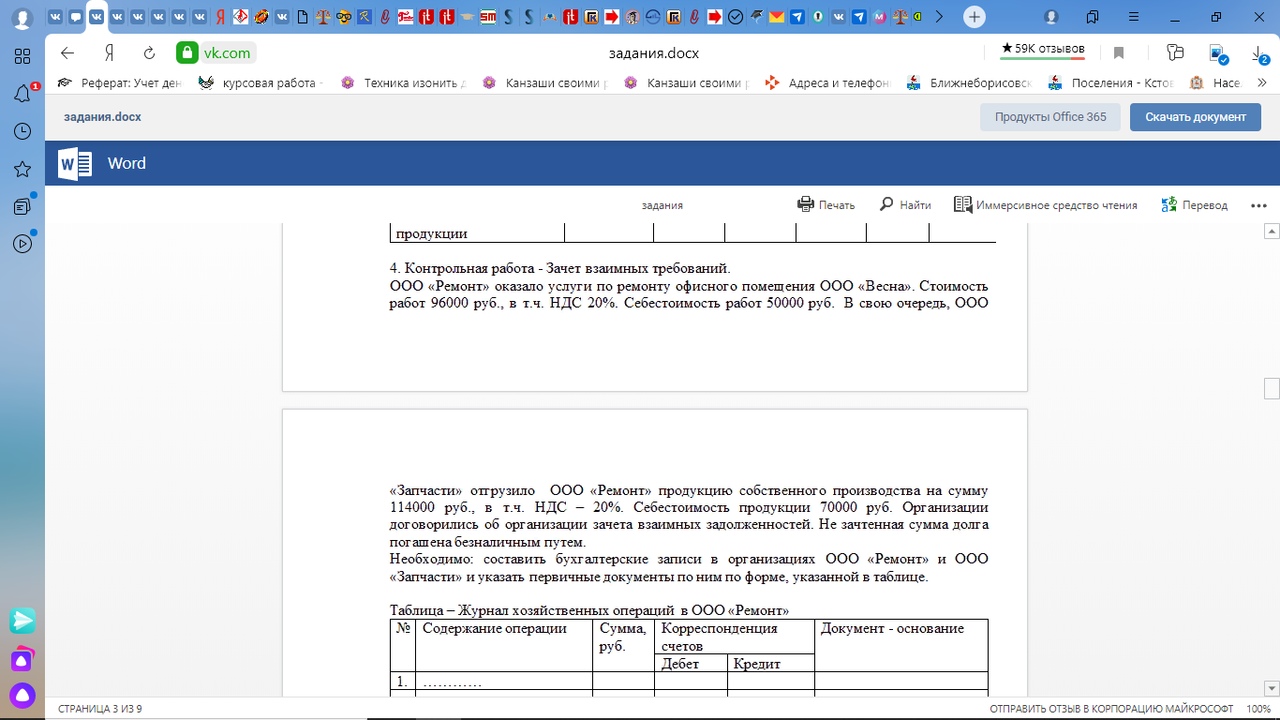Image resolution: width=1280 pixels, height=720 pixels.
Task: Click the Word logo icon
Action: [x=75, y=163]
